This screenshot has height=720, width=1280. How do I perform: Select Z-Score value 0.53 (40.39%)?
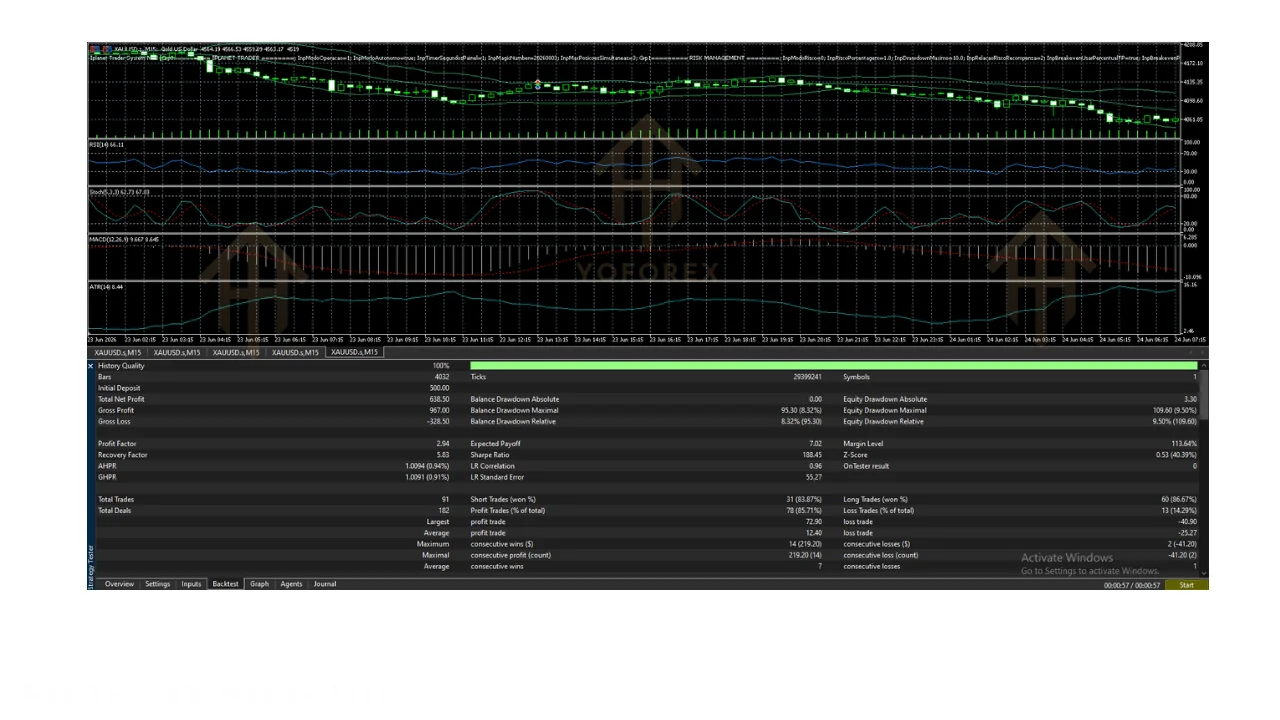click(1176, 455)
